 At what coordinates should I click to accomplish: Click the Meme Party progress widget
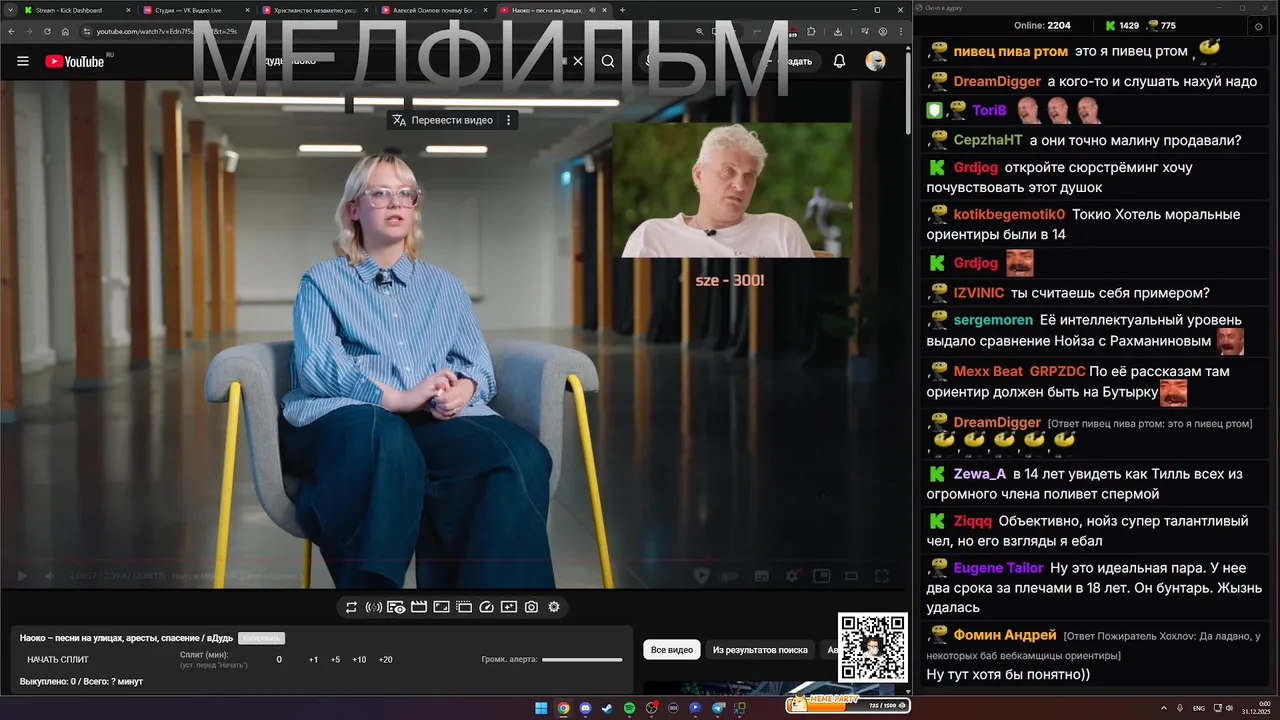point(846,704)
